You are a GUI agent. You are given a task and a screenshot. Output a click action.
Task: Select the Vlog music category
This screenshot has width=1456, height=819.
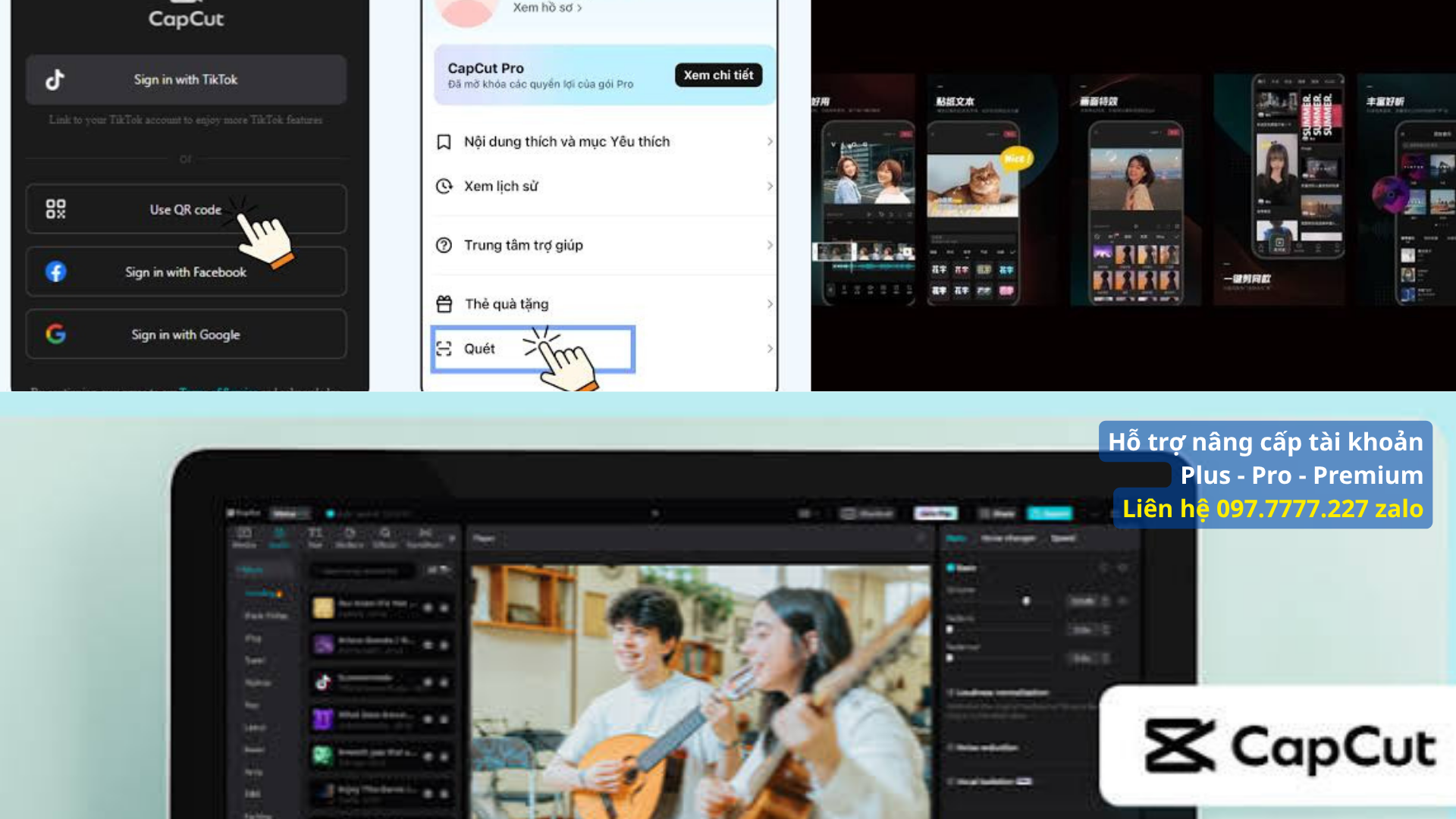pos(253,638)
